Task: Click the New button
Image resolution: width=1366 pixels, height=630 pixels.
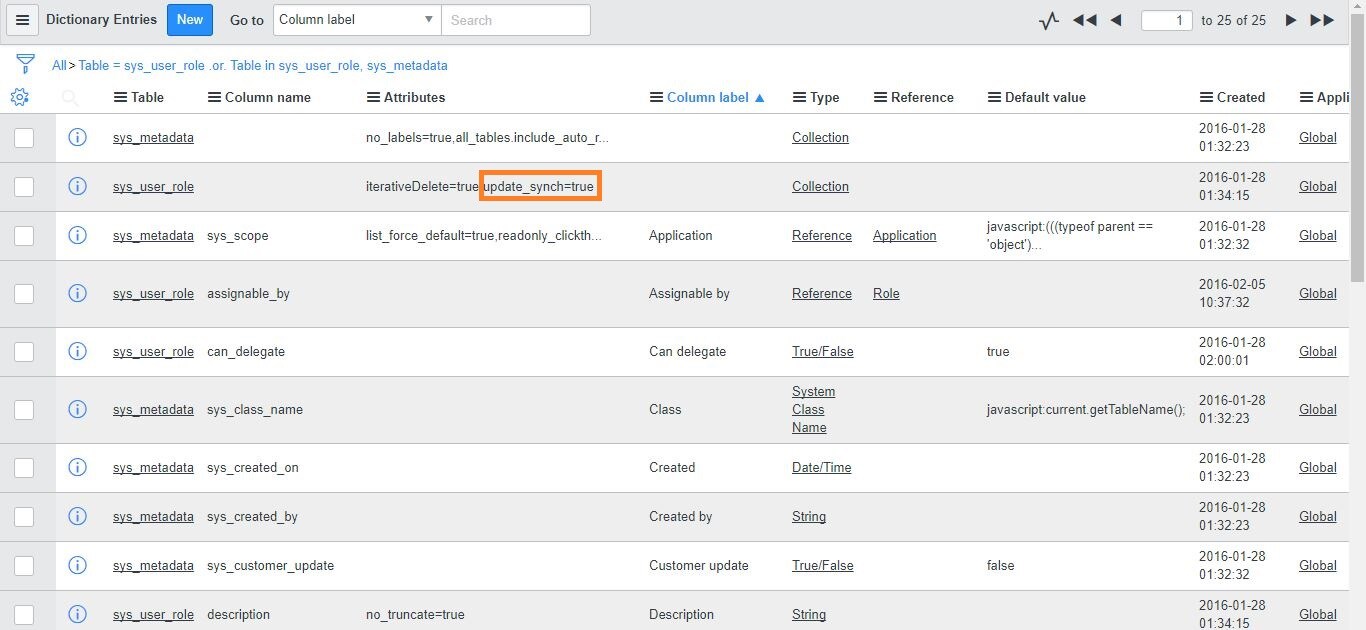Action: [190, 20]
